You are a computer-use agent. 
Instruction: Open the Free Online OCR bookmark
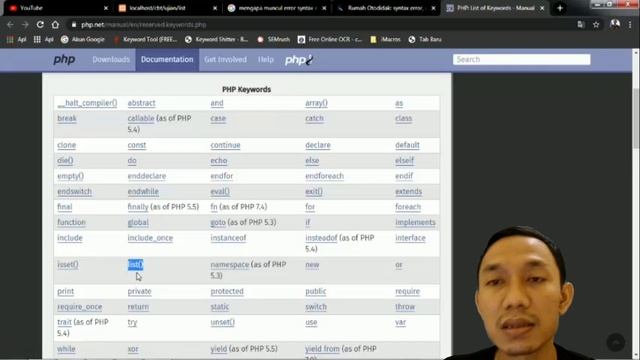(330, 40)
